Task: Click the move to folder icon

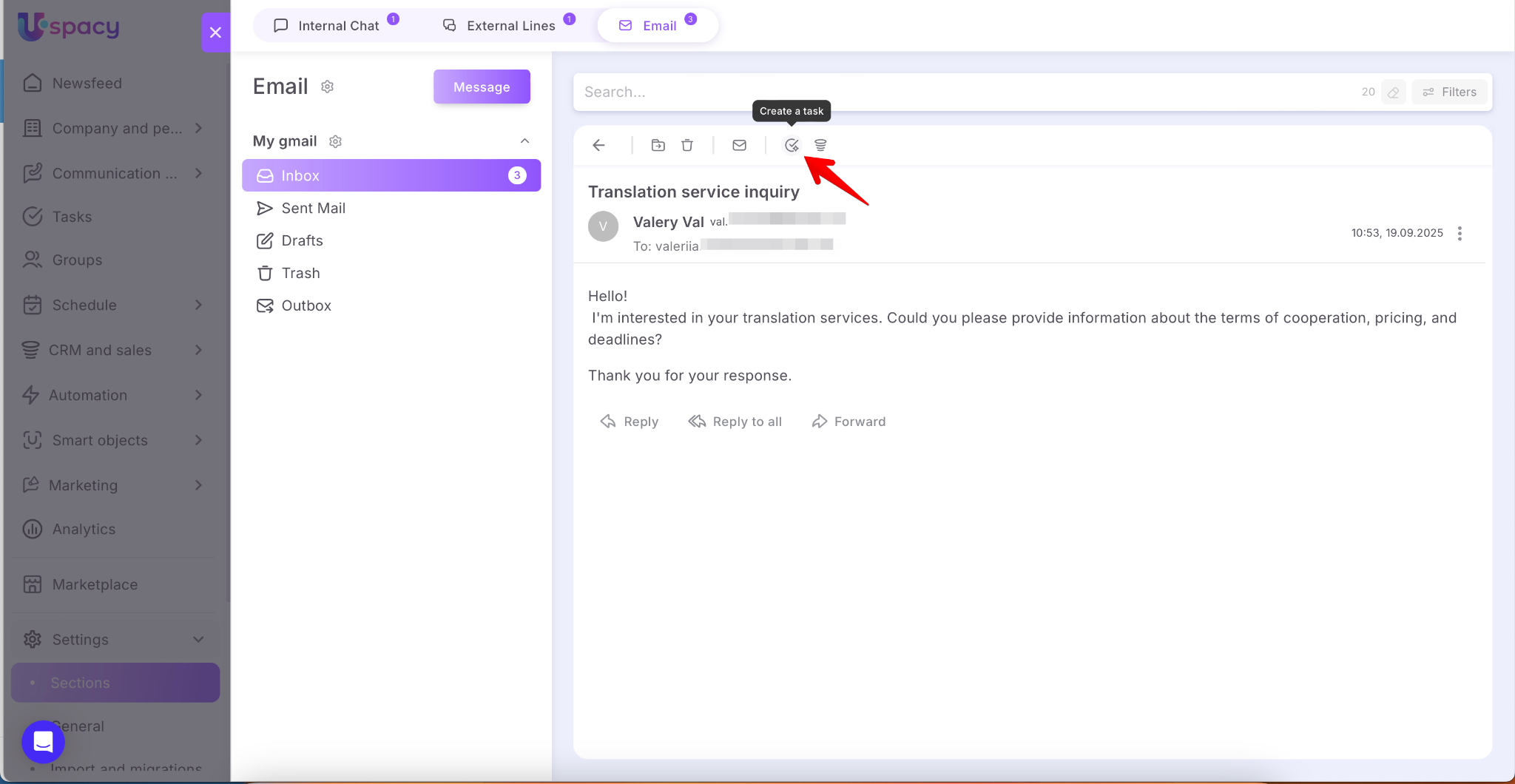Action: coord(658,145)
